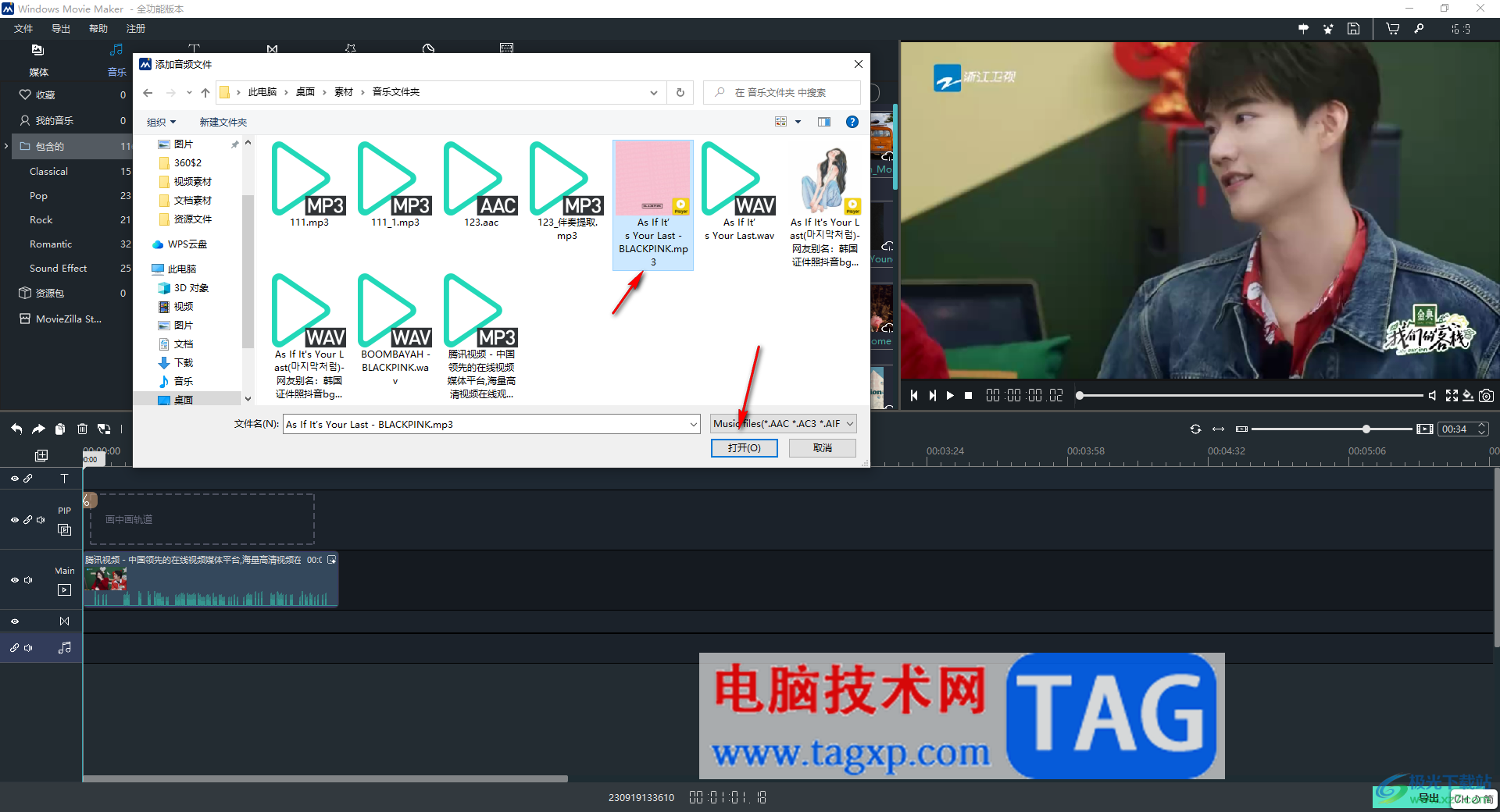Open the shopping cart purchase icon
Image resolution: width=1500 pixels, height=812 pixels.
pos(1392,29)
